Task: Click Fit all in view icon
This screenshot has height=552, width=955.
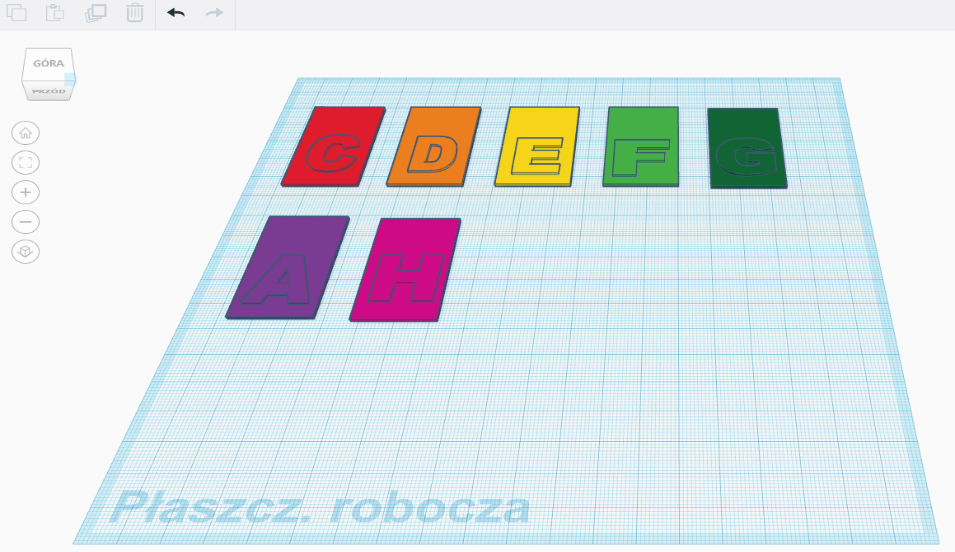Action: click(x=26, y=163)
